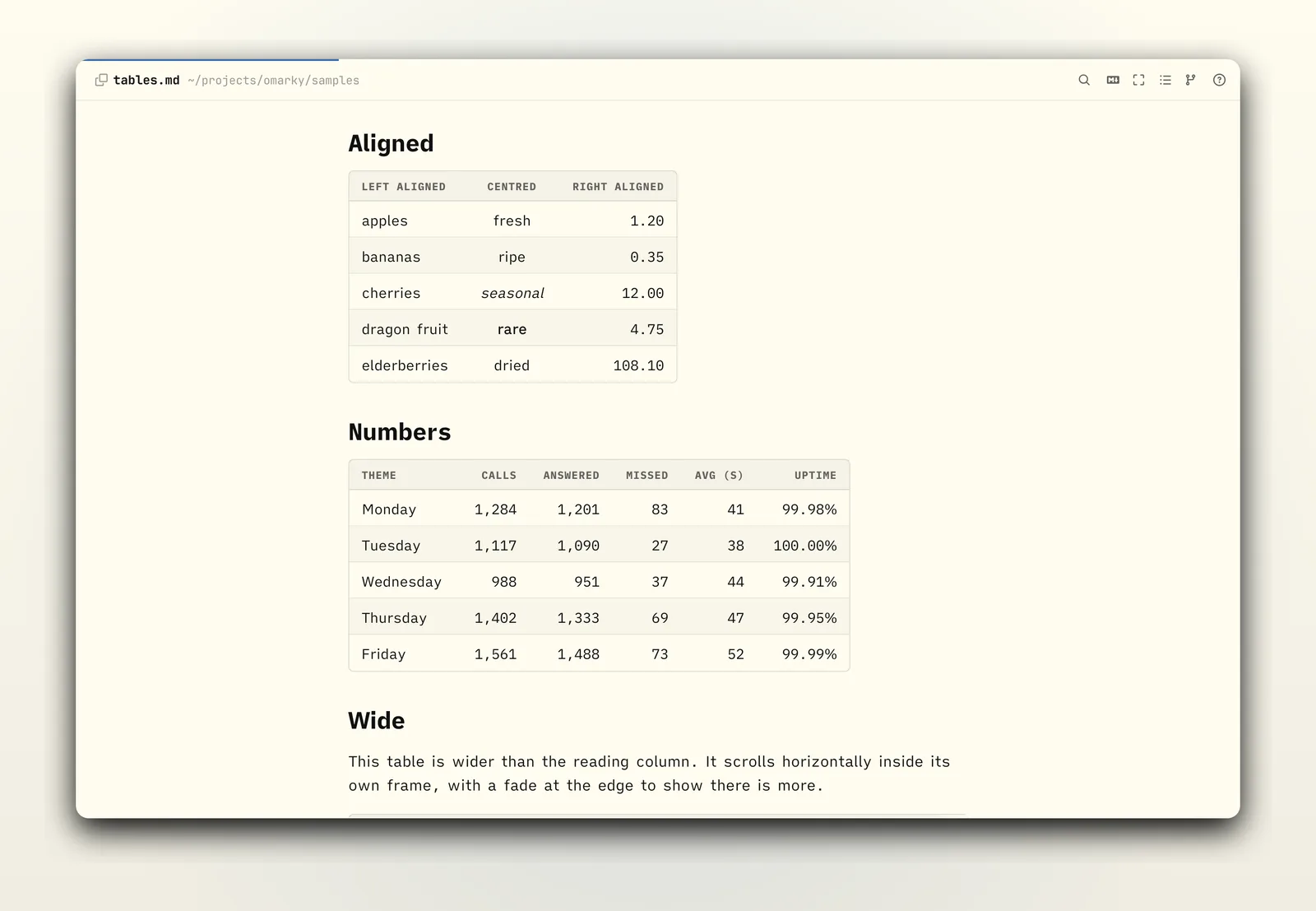Click the CENTRED column header
This screenshot has width=1316, height=911.
(512, 187)
